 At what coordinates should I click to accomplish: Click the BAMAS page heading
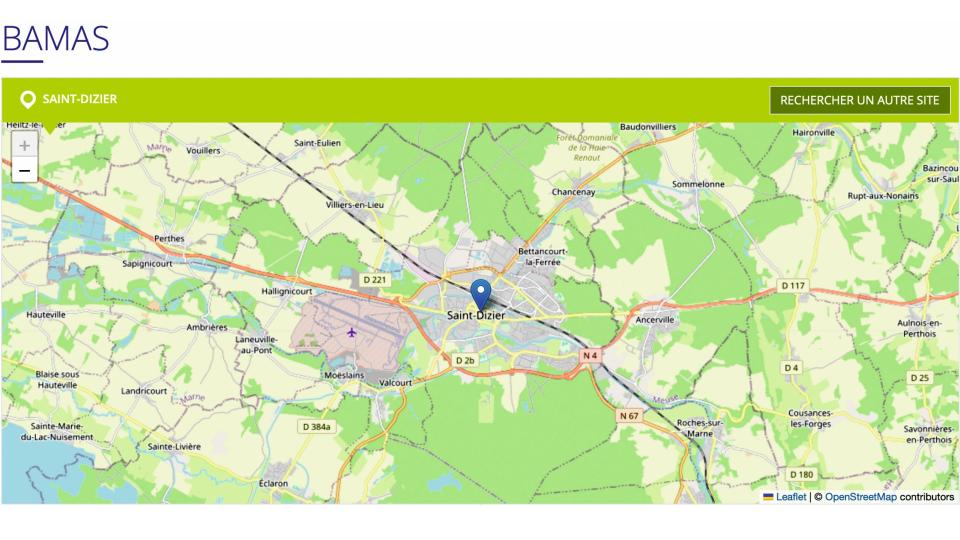click(55, 38)
